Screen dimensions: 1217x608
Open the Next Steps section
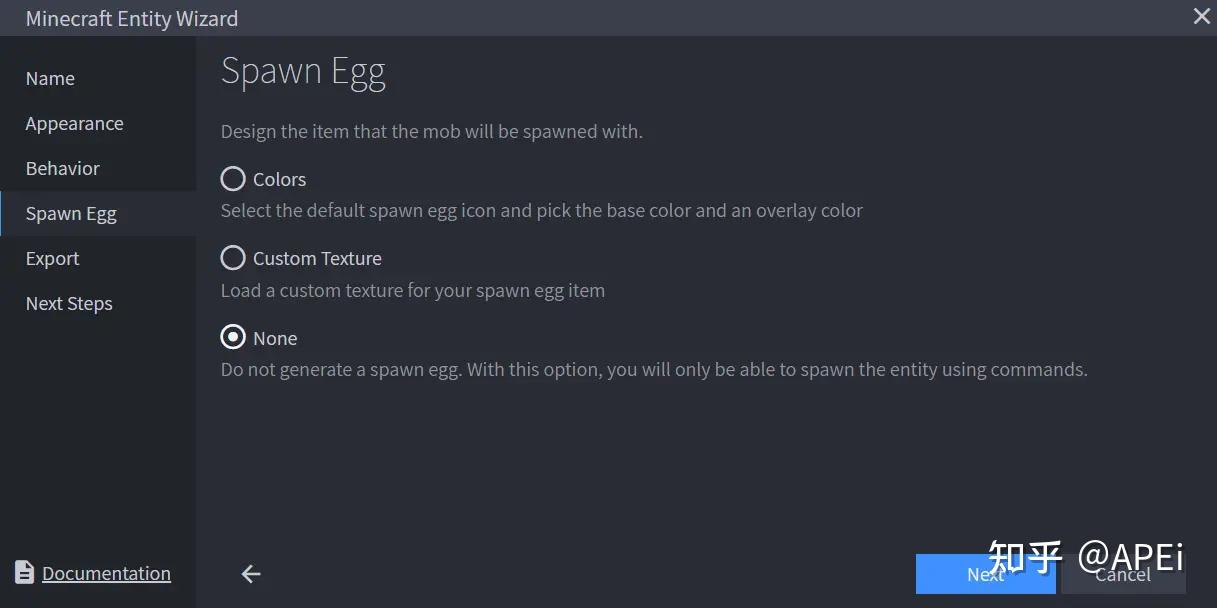pos(69,303)
